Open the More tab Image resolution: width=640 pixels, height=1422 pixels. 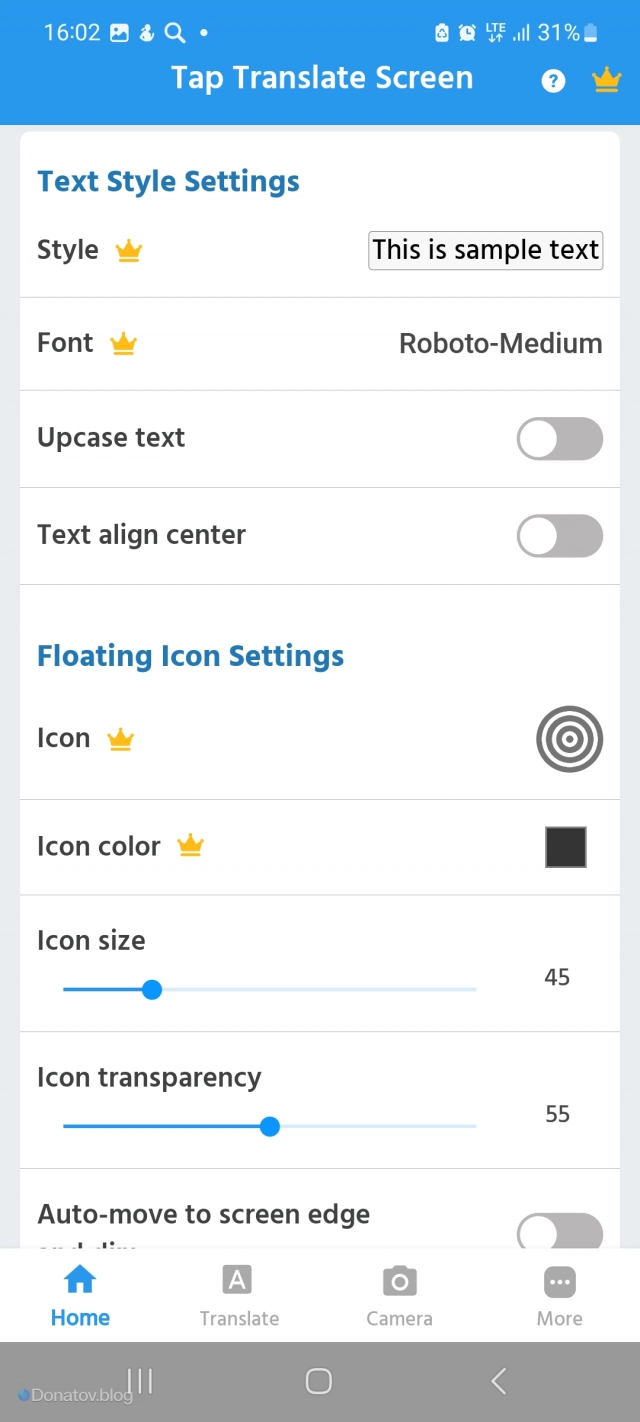(x=559, y=1295)
